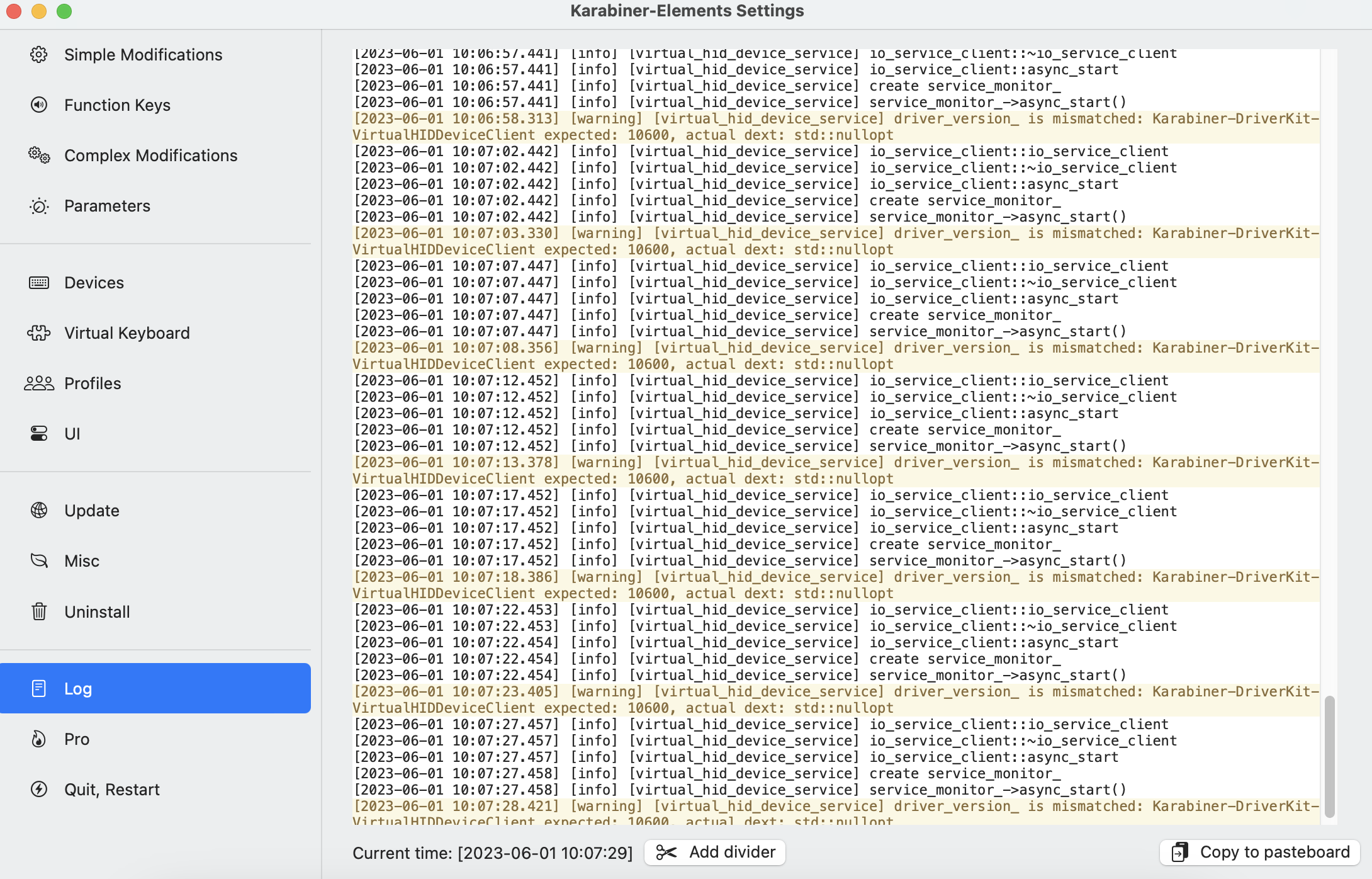Click the Pro flame icon
The height and width of the screenshot is (879, 1372).
tap(38, 739)
